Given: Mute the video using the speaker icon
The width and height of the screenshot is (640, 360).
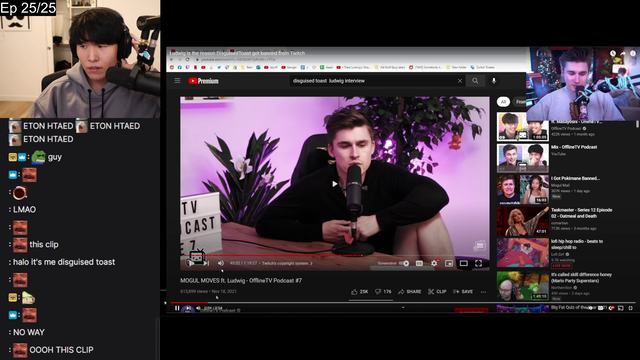Looking at the screenshot, I should coord(221,263).
